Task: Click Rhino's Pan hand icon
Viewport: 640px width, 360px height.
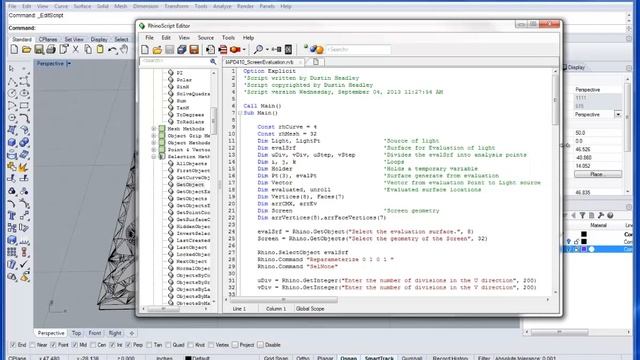Action: coord(124,50)
